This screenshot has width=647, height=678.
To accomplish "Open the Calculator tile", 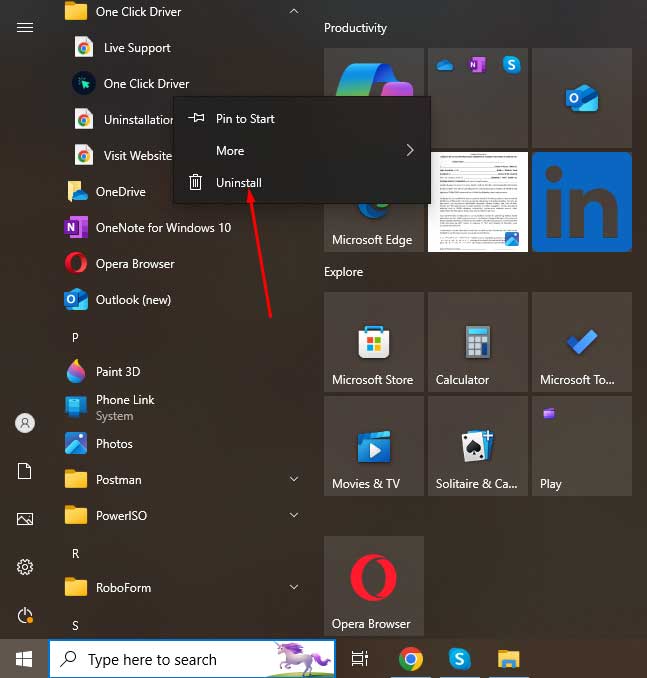I will [477, 345].
